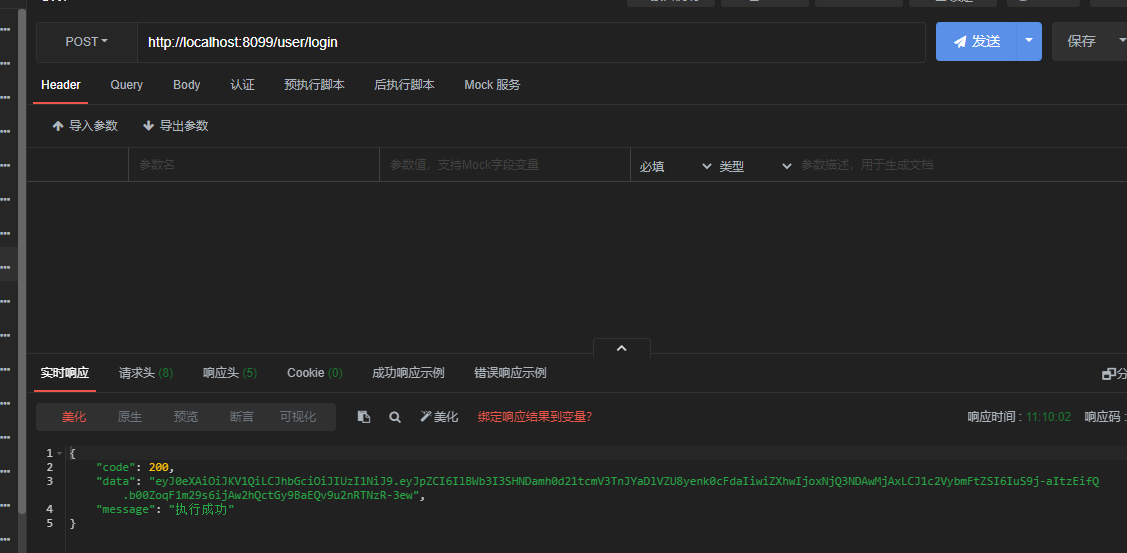Click the request URL input field

pos(531,42)
